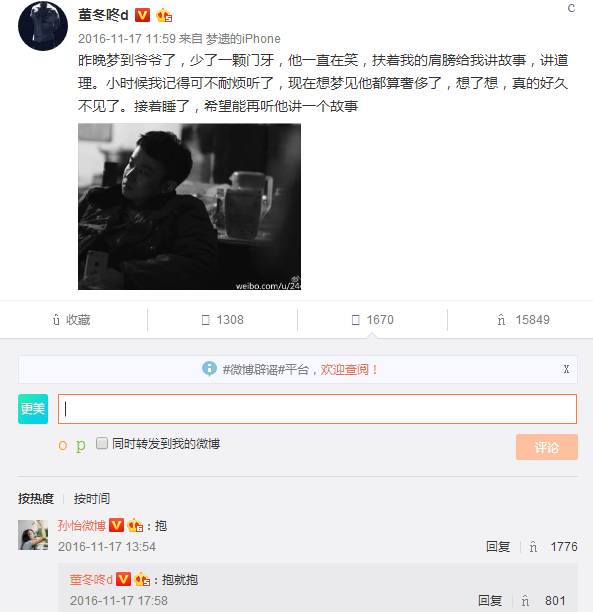Image resolution: width=593 pixels, height=612 pixels.
Task: Open 孙怡微博 profile link
Action: point(82,525)
